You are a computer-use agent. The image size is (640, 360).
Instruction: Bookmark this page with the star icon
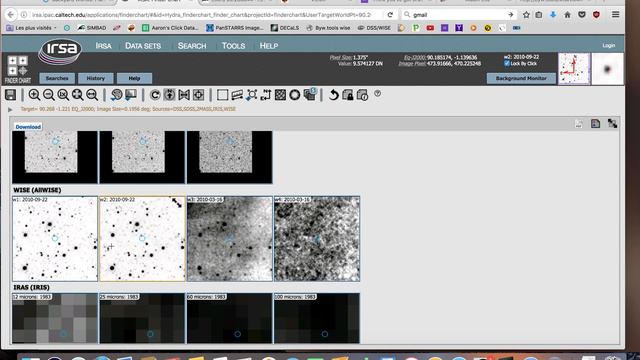(526, 15)
